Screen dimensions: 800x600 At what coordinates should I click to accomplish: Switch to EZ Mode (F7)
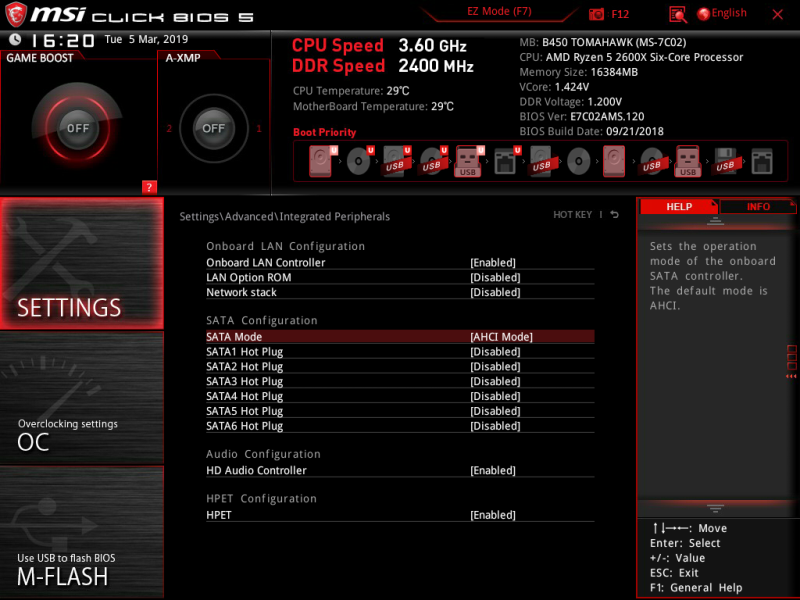click(499, 12)
